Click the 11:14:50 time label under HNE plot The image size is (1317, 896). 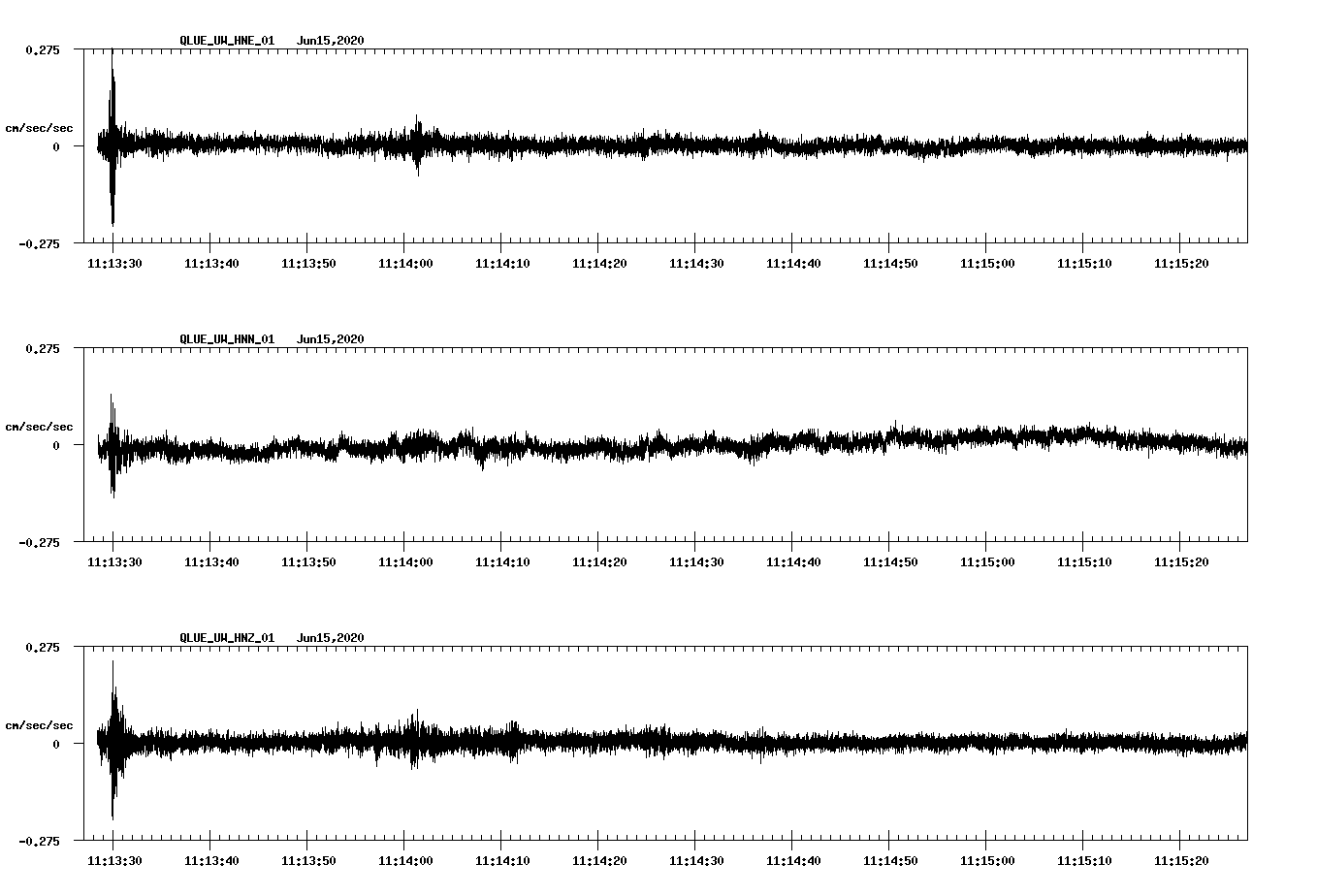coord(890,264)
